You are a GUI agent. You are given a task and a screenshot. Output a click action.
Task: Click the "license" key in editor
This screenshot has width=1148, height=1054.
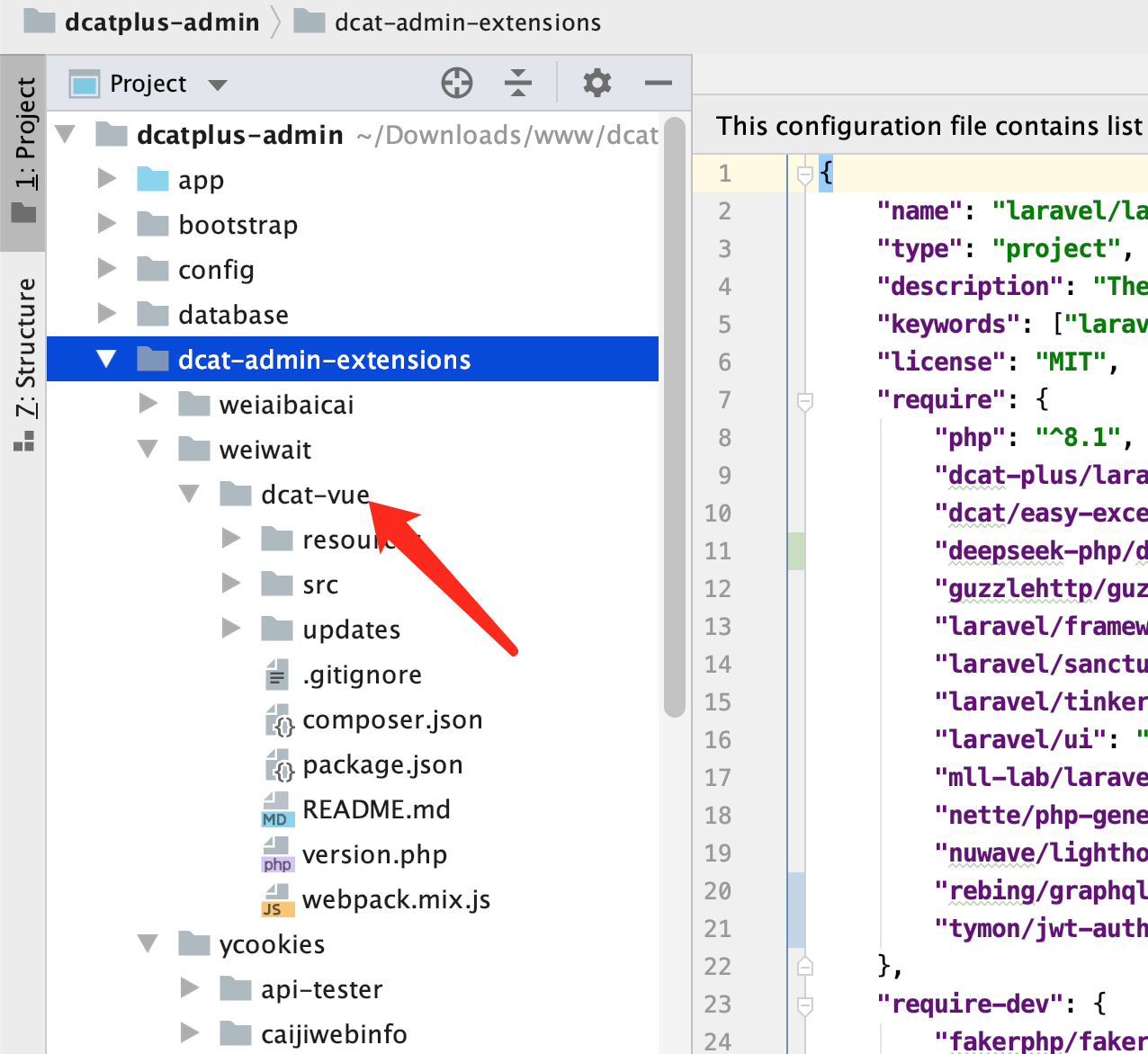pyautogui.click(x=941, y=362)
